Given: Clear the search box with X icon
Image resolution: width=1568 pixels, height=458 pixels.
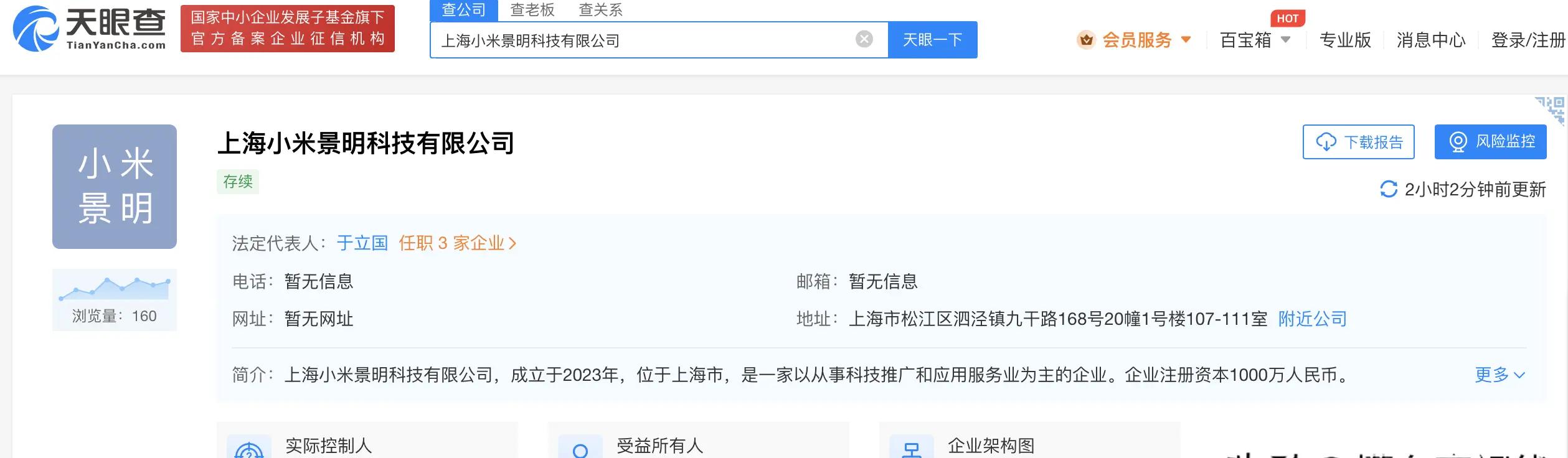Looking at the screenshot, I should pyautogui.click(x=864, y=40).
